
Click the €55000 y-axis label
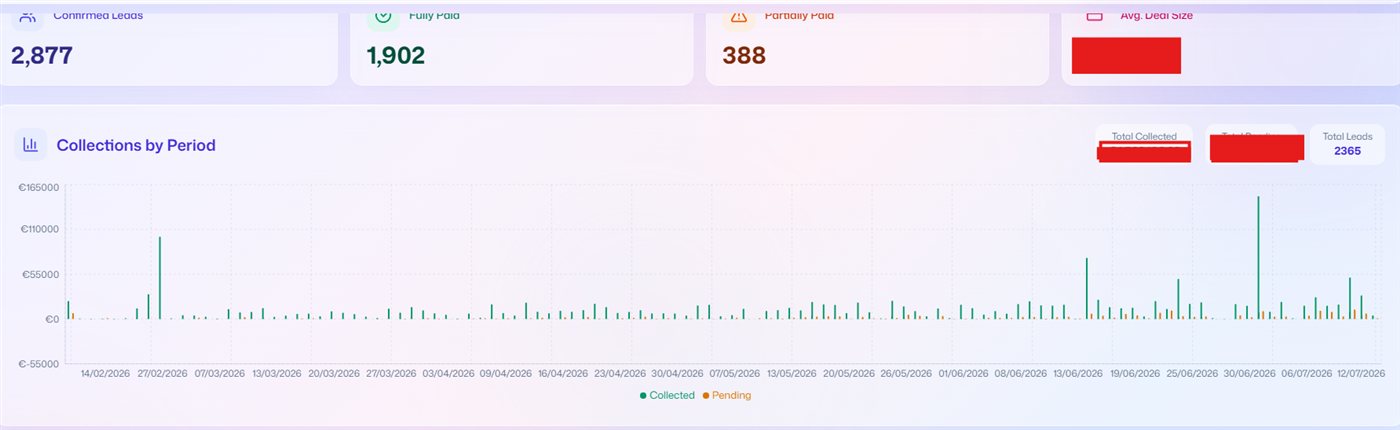(x=42, y=274)
